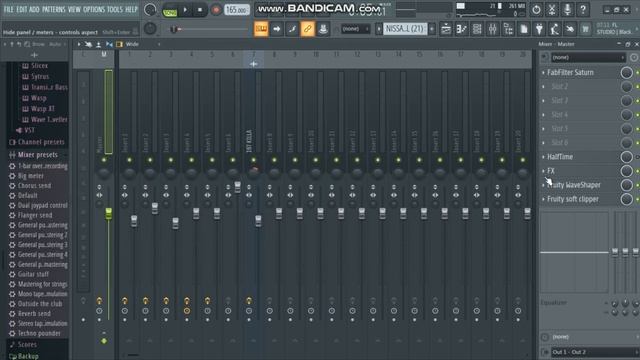640x360 pixels.
Task: Expand the FabFilter Saturn slot menu arrow
Action: tap(543, 73)
